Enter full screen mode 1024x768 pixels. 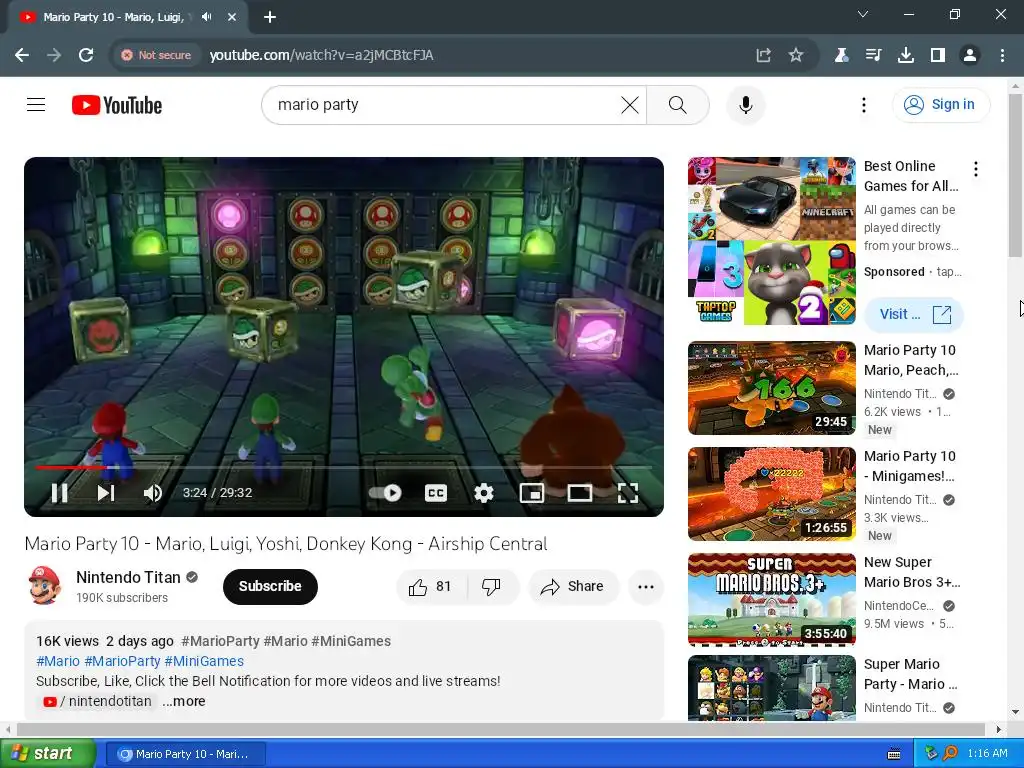pos(628,493)
